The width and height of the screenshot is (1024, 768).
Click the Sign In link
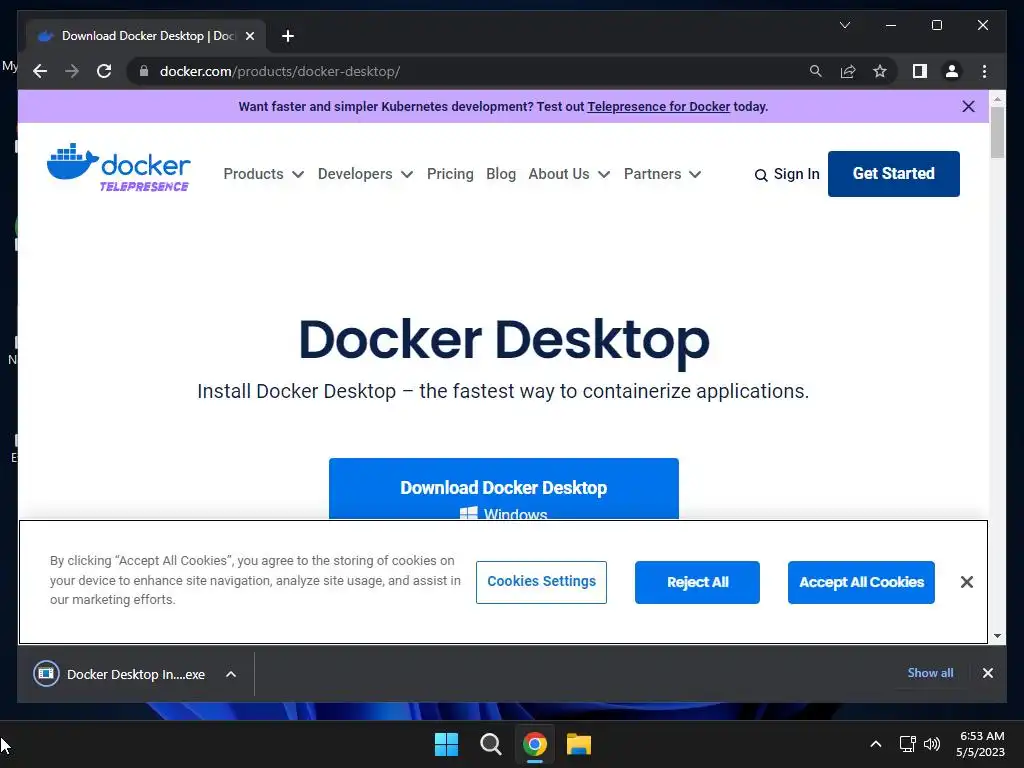click(x=796, y=174)
